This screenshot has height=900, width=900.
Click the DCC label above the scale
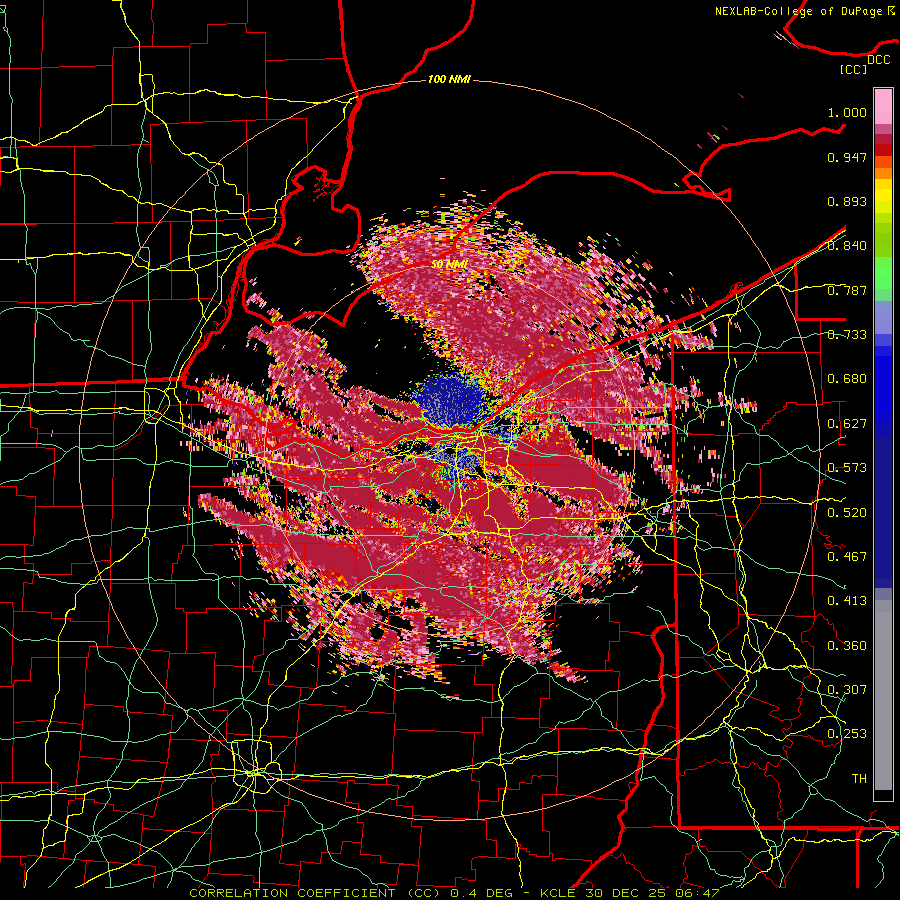coord(878,60)
